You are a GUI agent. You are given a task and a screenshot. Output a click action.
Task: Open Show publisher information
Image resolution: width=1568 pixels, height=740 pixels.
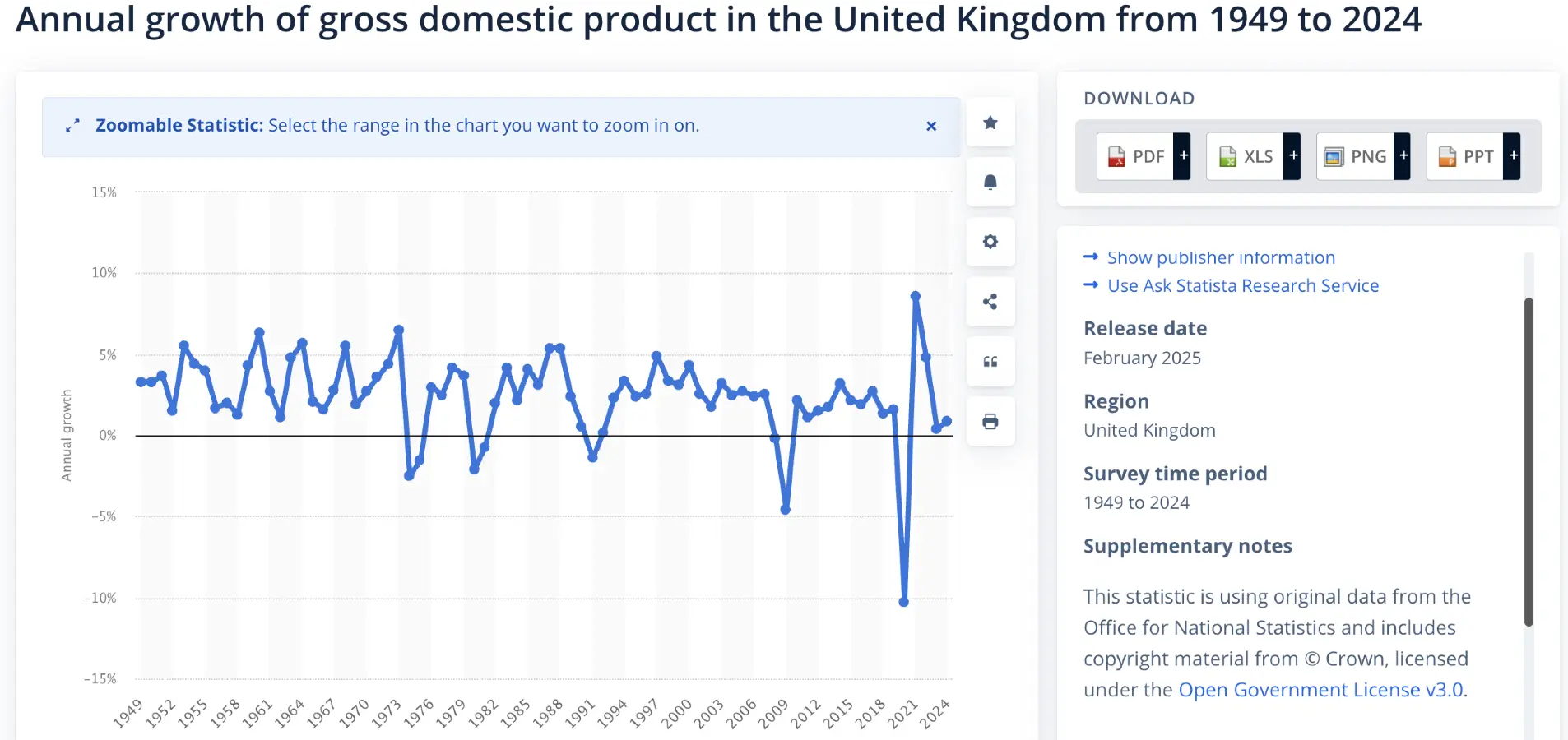[1221, 257]
